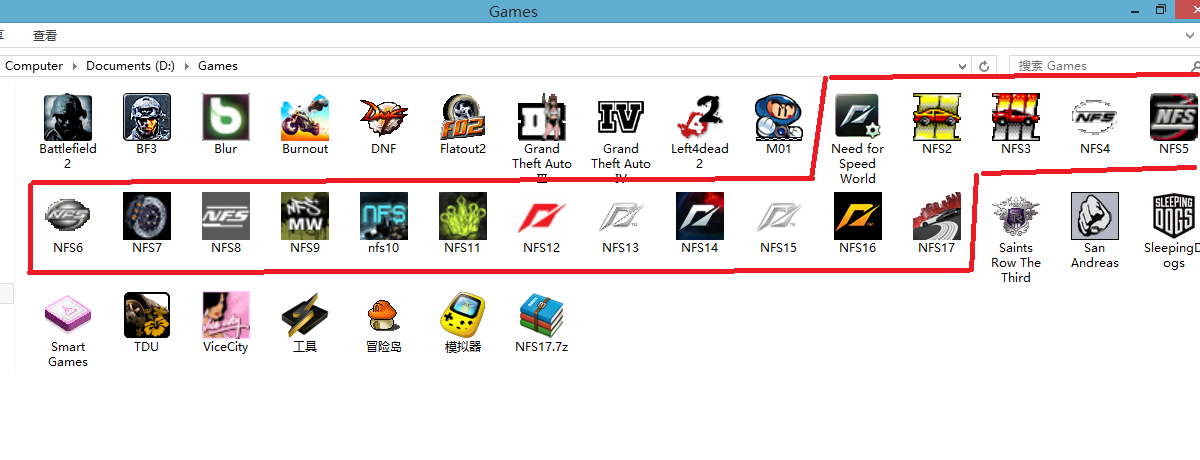Click the Blur game icon

coord(226,118)
